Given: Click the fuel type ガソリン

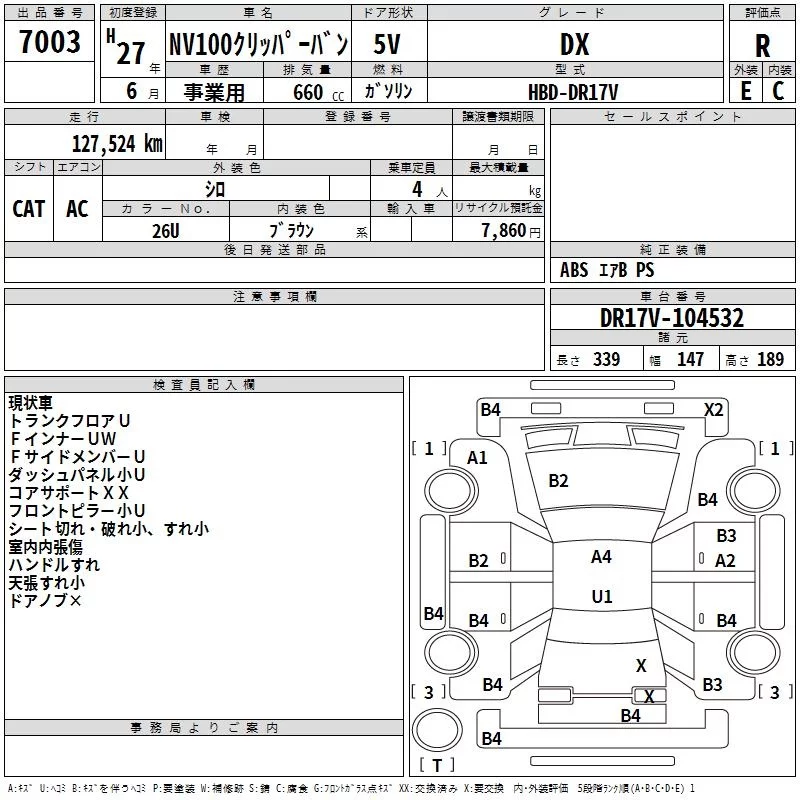Looking at the screenshot, I should coord(388,91).
